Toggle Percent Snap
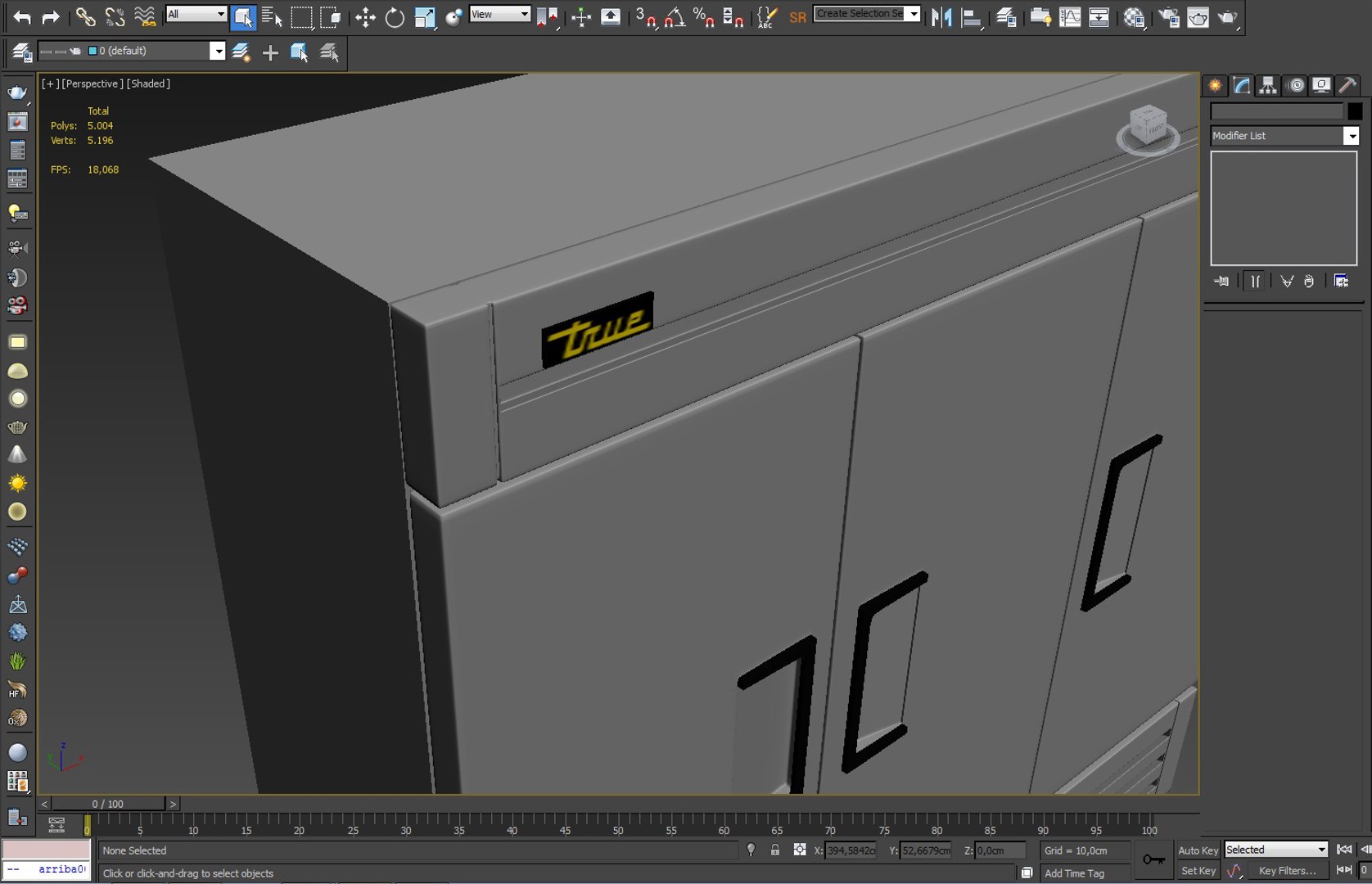 click(x=704, y=17)
